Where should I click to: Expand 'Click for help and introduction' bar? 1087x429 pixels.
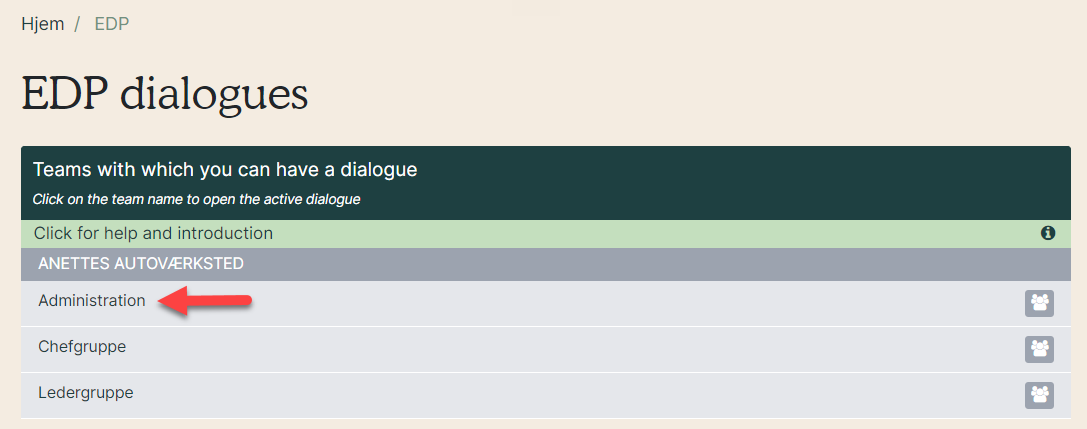click(x=546, y=234)
